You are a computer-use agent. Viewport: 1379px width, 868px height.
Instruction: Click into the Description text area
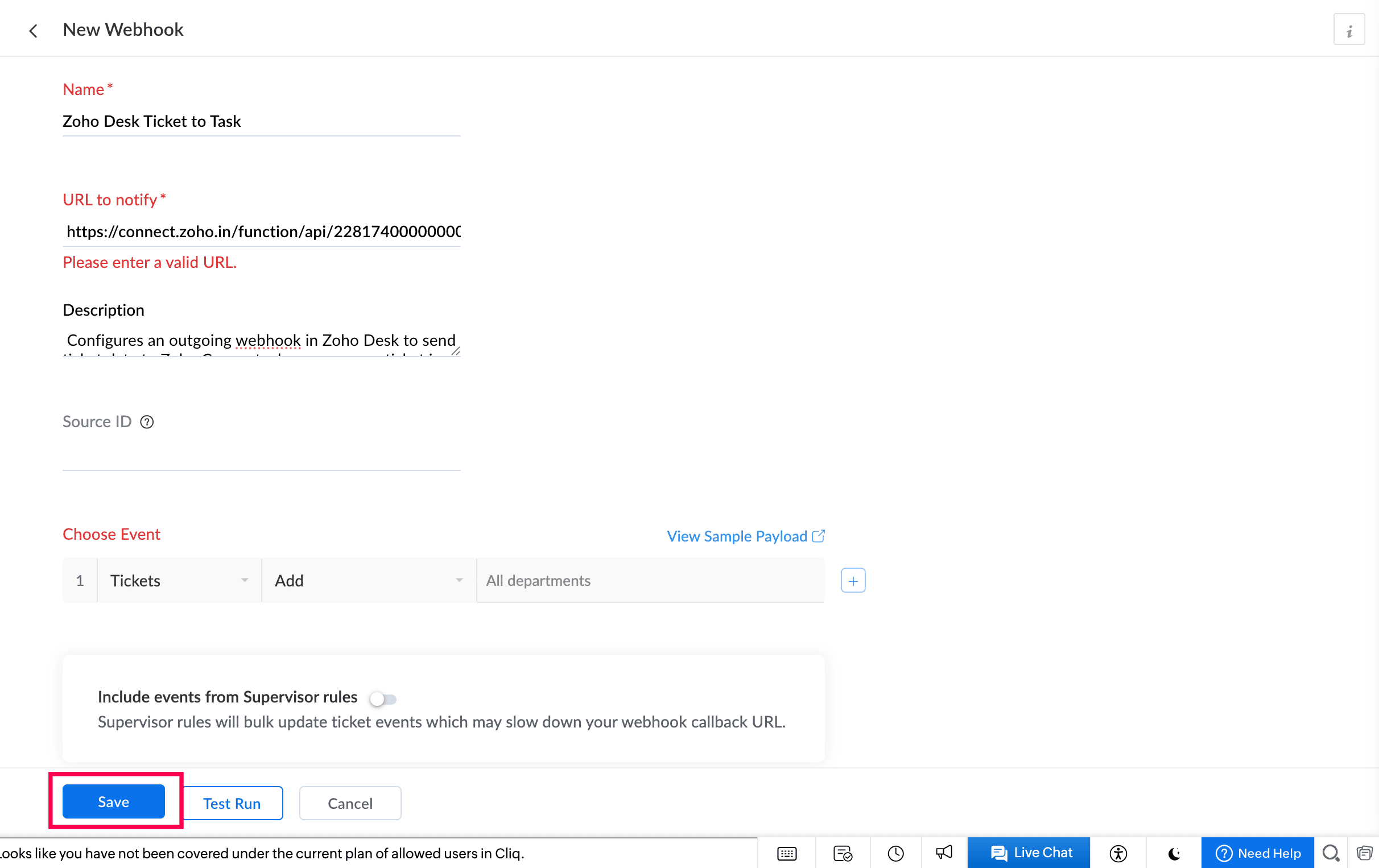pyautogui.click(x=262, y=342)
